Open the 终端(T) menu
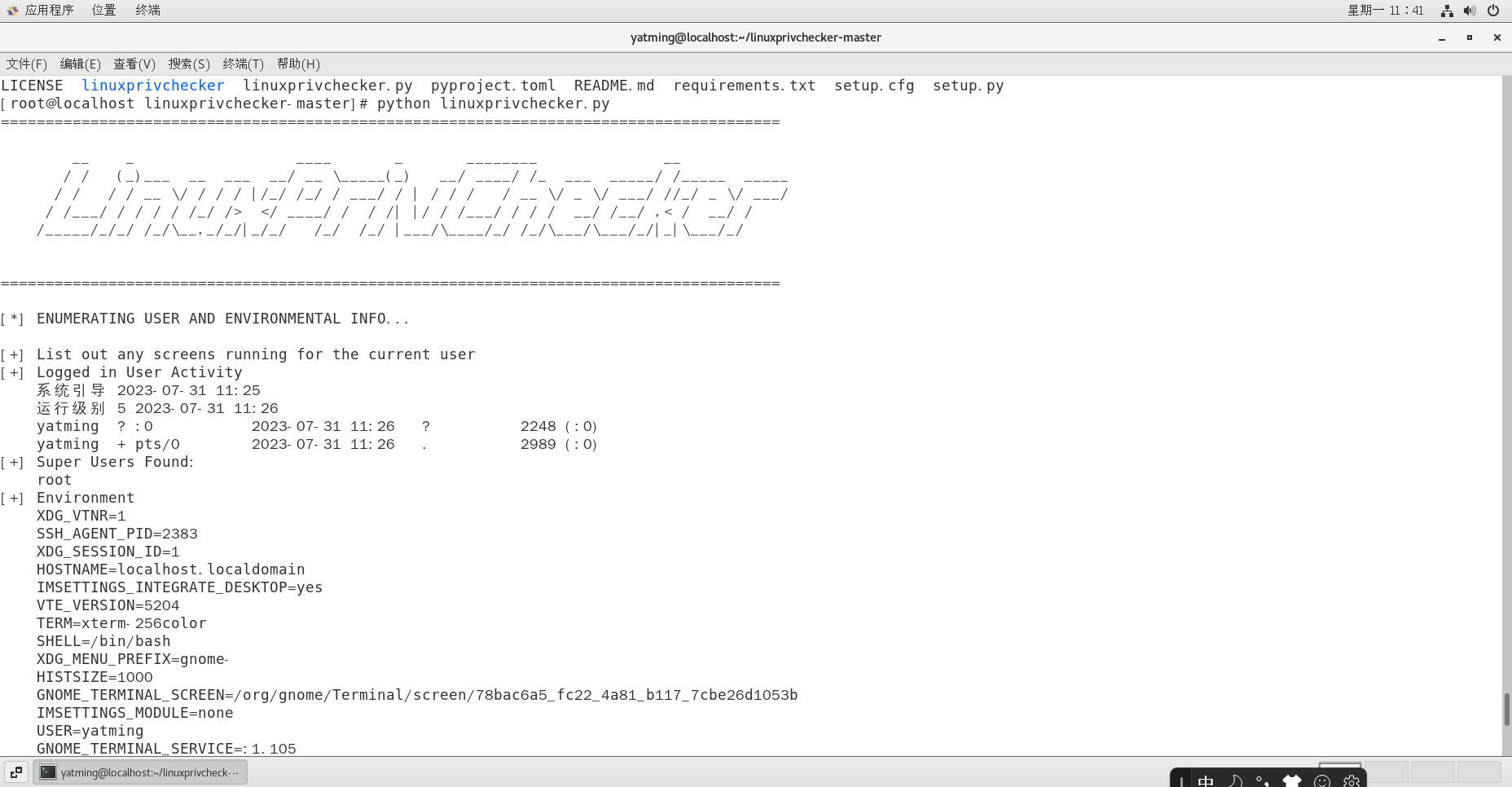The height and width of the screenshot is (787, 1512). (243, 64)
